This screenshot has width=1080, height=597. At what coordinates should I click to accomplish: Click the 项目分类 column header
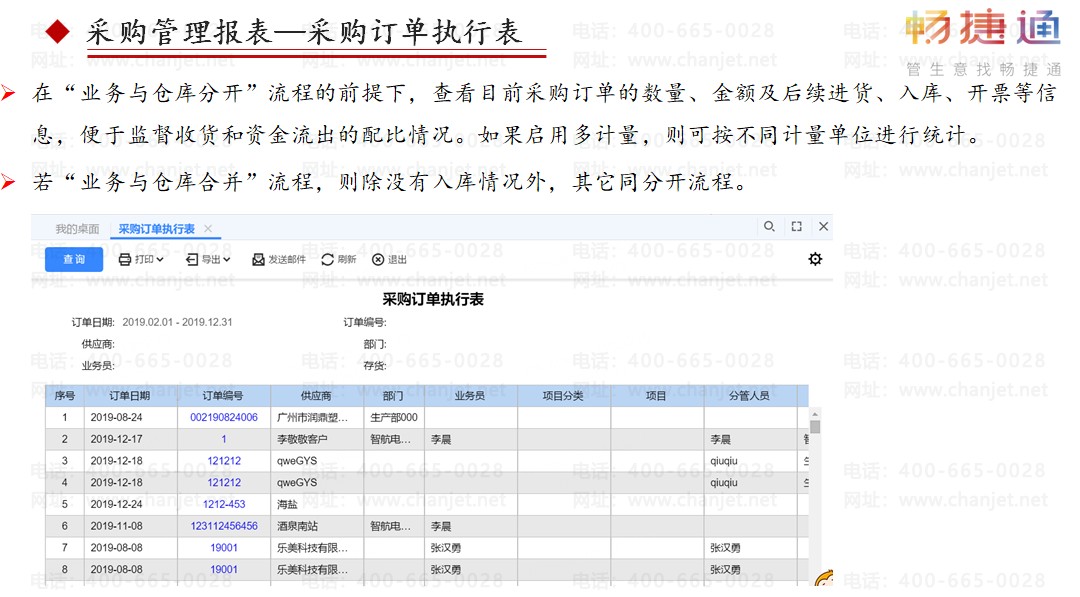563,395
